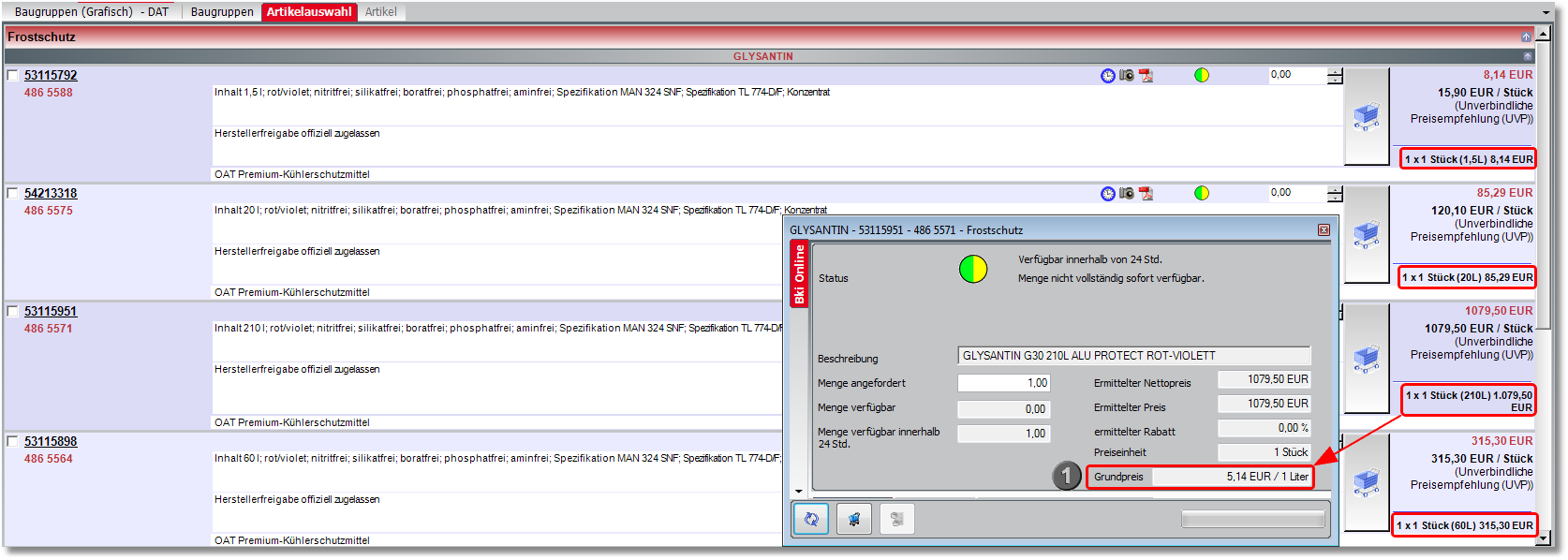The image size is (1568, 560).
Task: Select the Artikelauswahl tab
Action: (309, 12)
